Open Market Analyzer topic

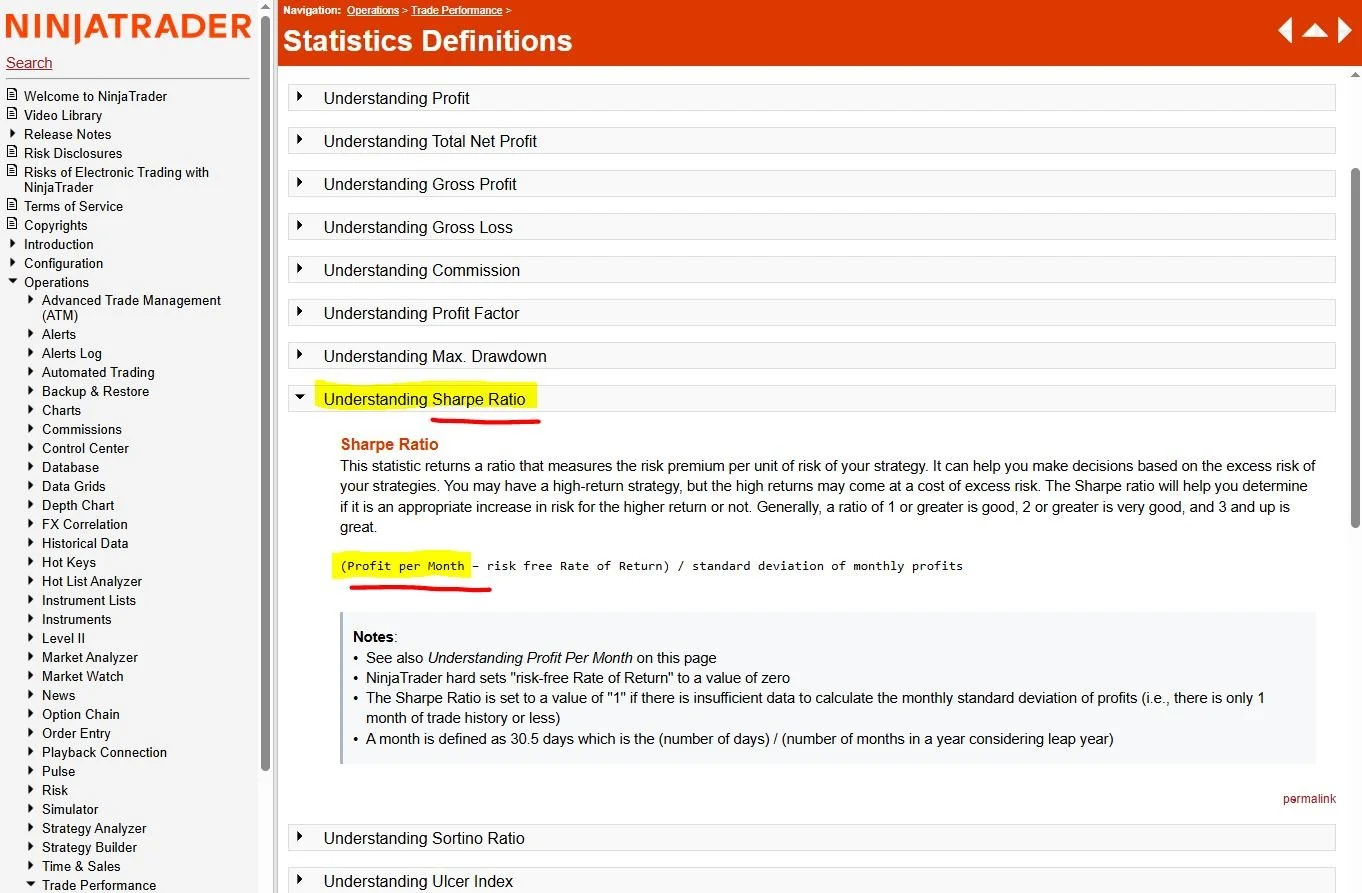(90, 657)
